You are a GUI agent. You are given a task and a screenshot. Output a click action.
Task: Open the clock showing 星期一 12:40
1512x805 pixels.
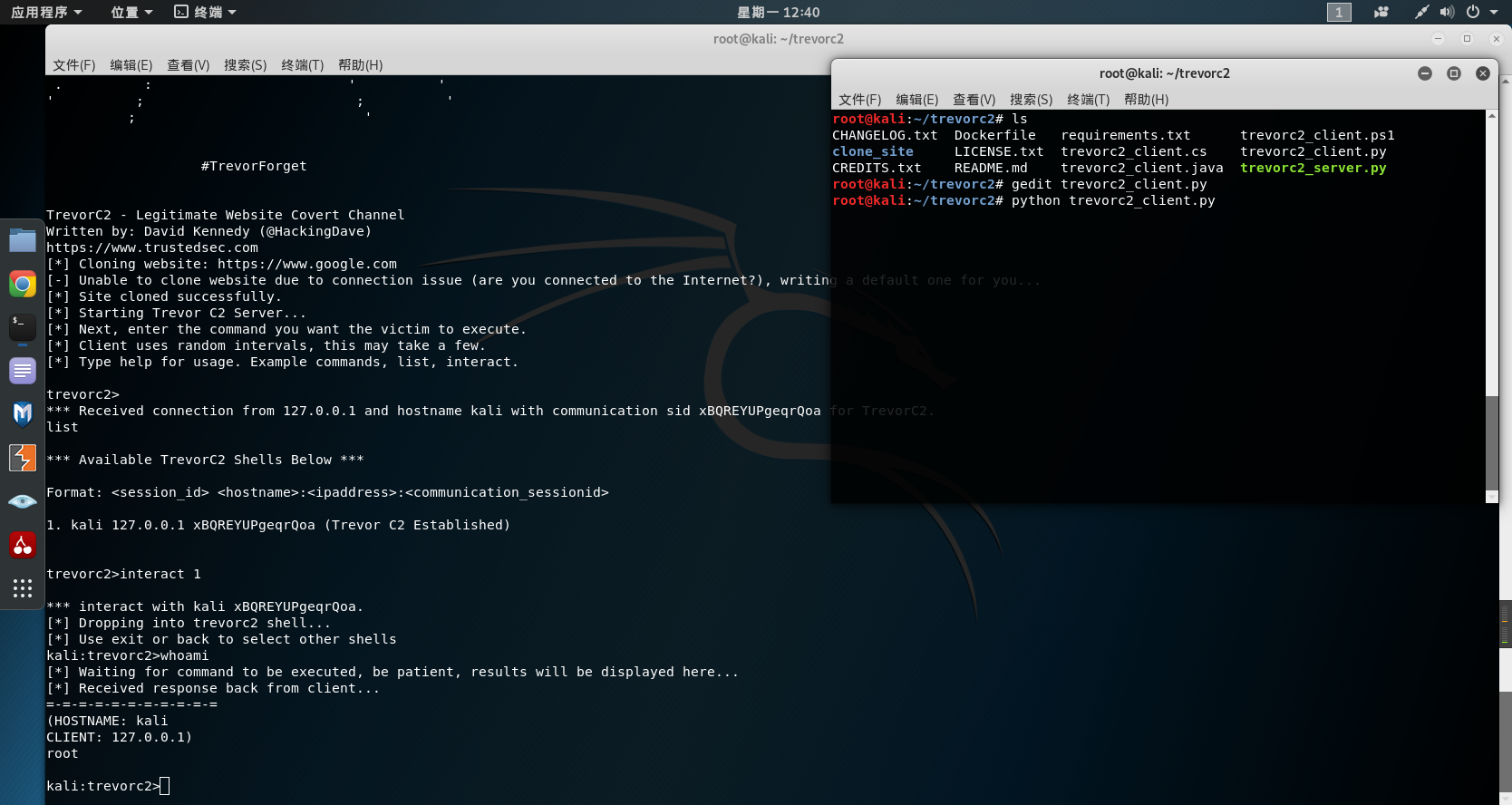point(778,12)
